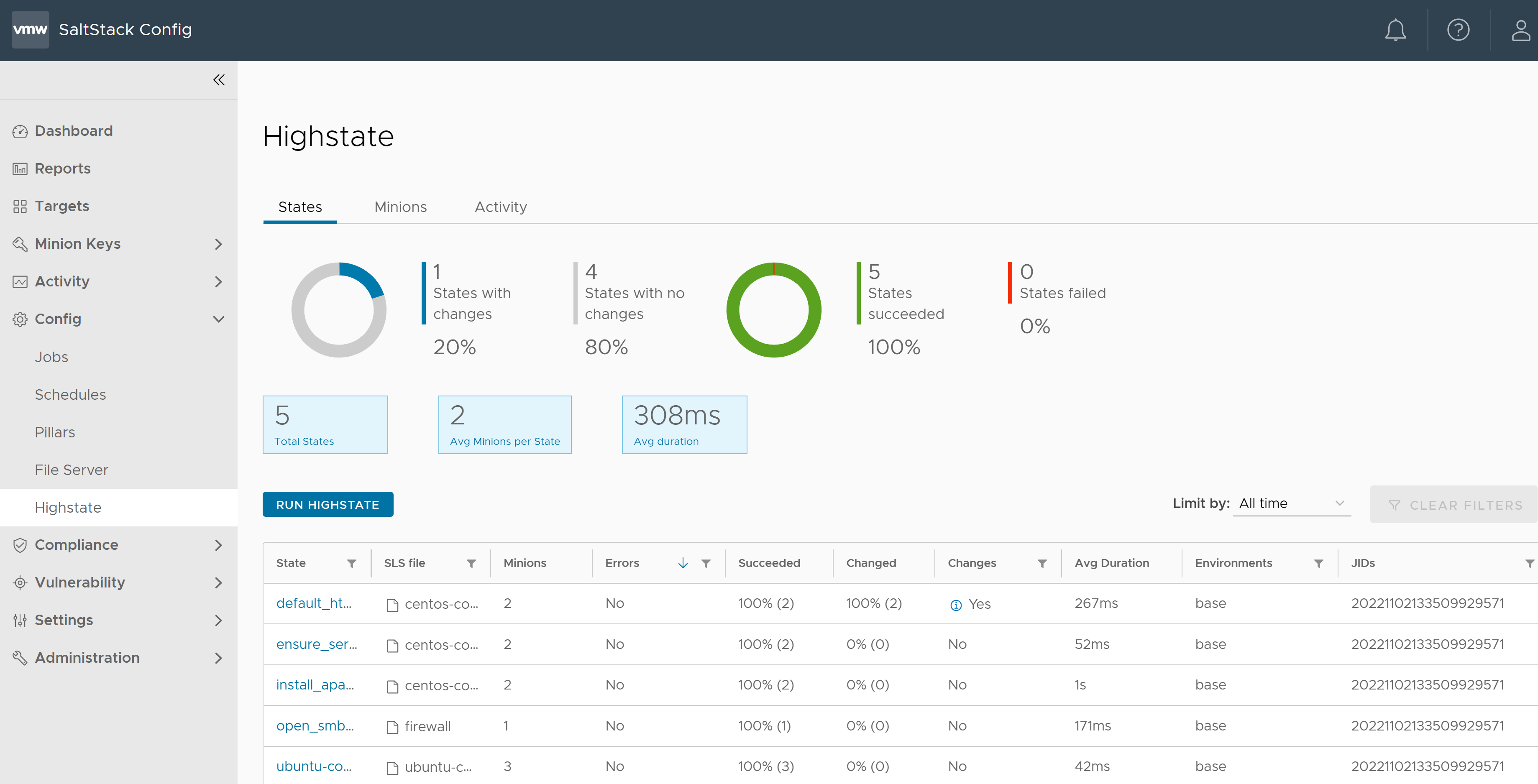Click the Dashboard sidebar icon
Screen dimensions: 1538x784
tap(20, 130)
